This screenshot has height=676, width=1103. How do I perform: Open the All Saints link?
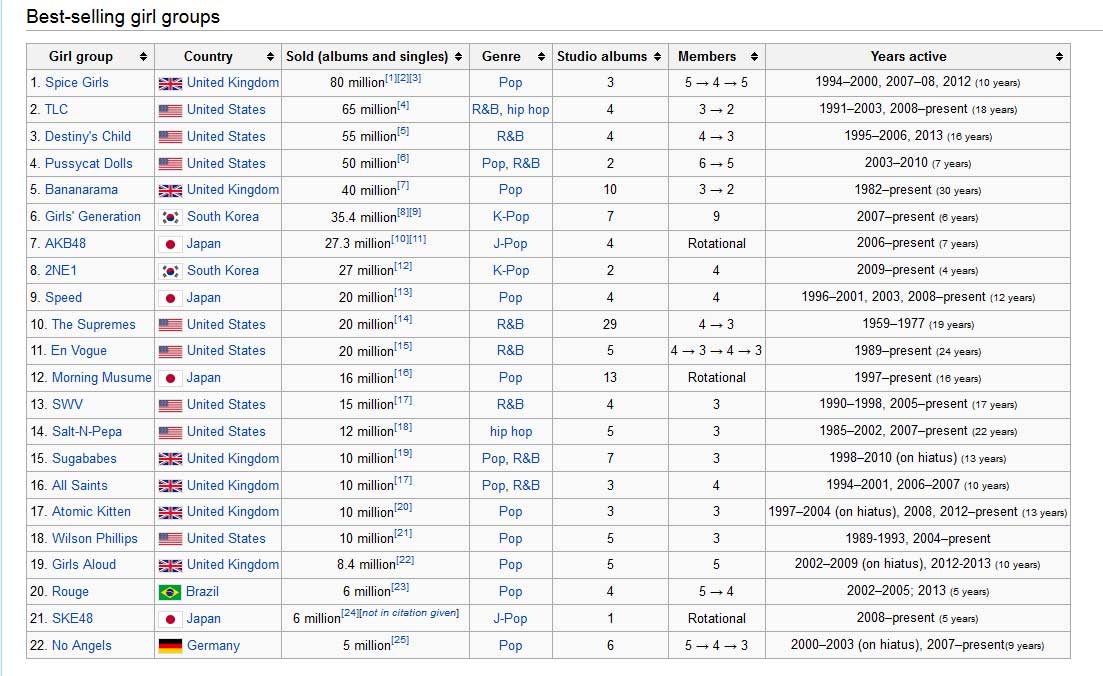pyautogui.click(x=79, y=485)
